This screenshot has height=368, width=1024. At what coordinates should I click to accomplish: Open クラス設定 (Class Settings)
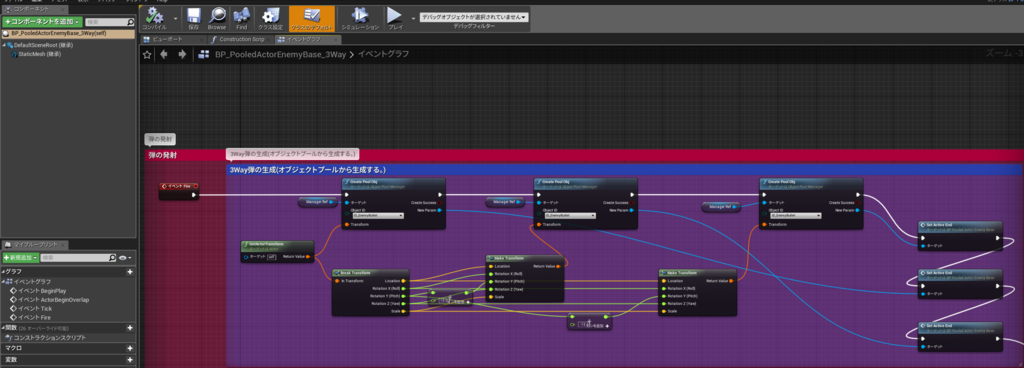[x=270, y=19]
